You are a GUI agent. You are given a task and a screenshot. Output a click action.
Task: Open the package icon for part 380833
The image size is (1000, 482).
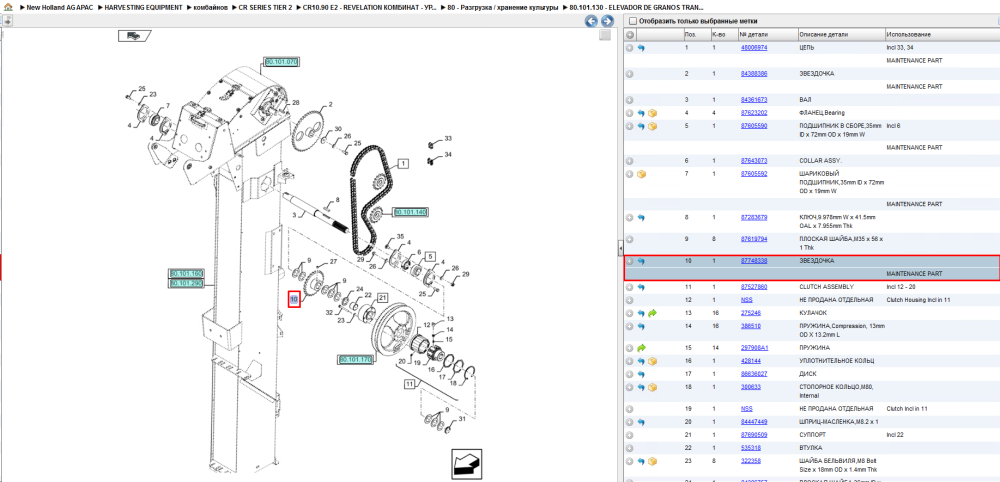point(652,387)
